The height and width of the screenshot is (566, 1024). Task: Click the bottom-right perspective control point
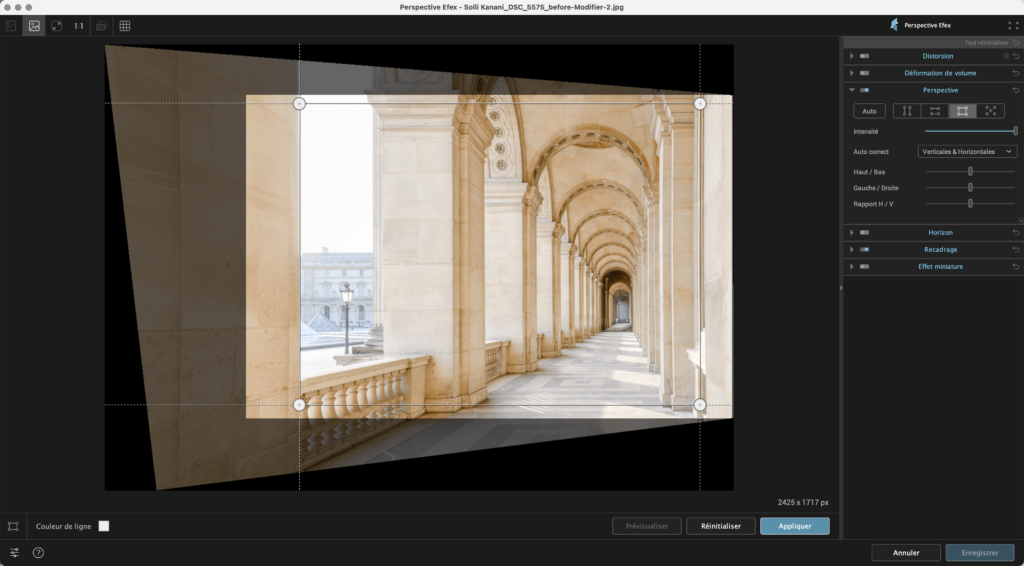pos(700,405)
